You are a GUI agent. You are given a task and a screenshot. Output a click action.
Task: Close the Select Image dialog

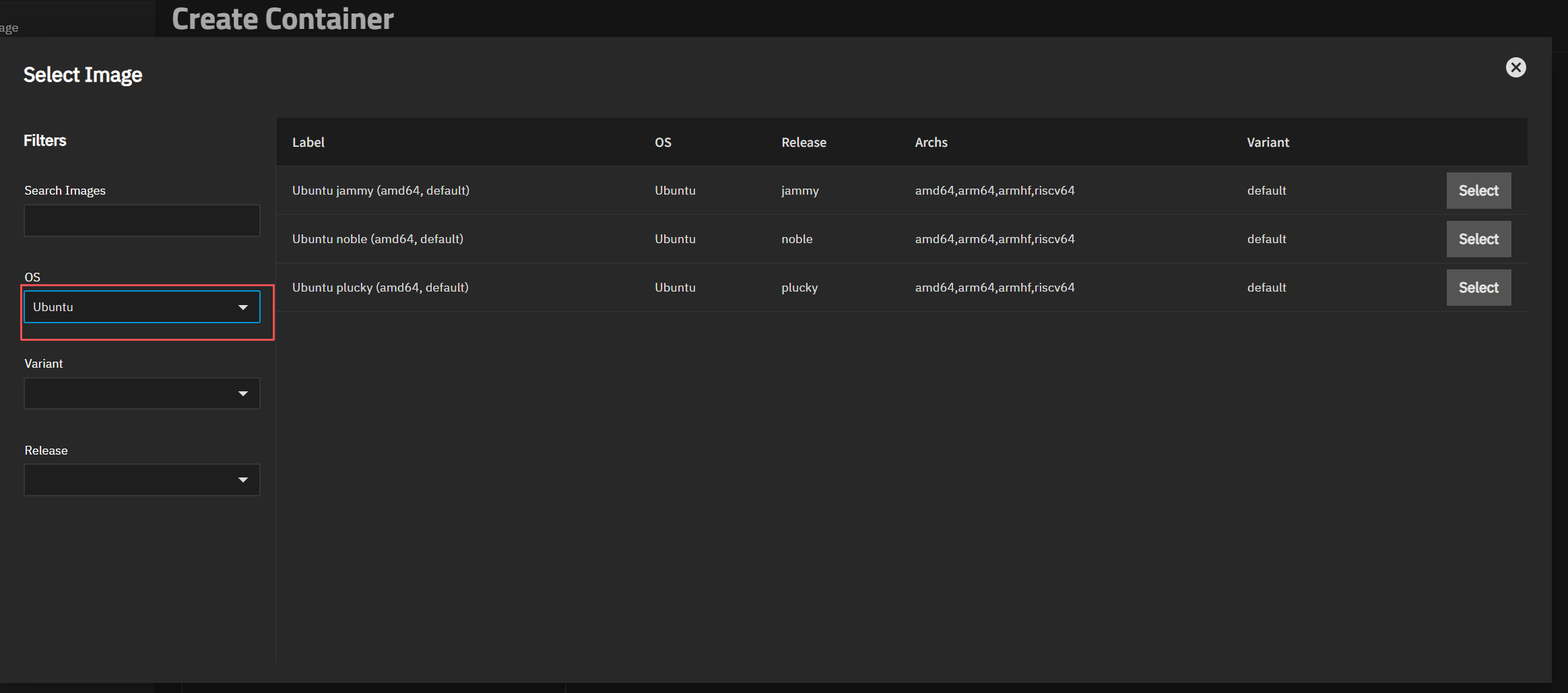pyautogui.click(x=1515, y=67)
